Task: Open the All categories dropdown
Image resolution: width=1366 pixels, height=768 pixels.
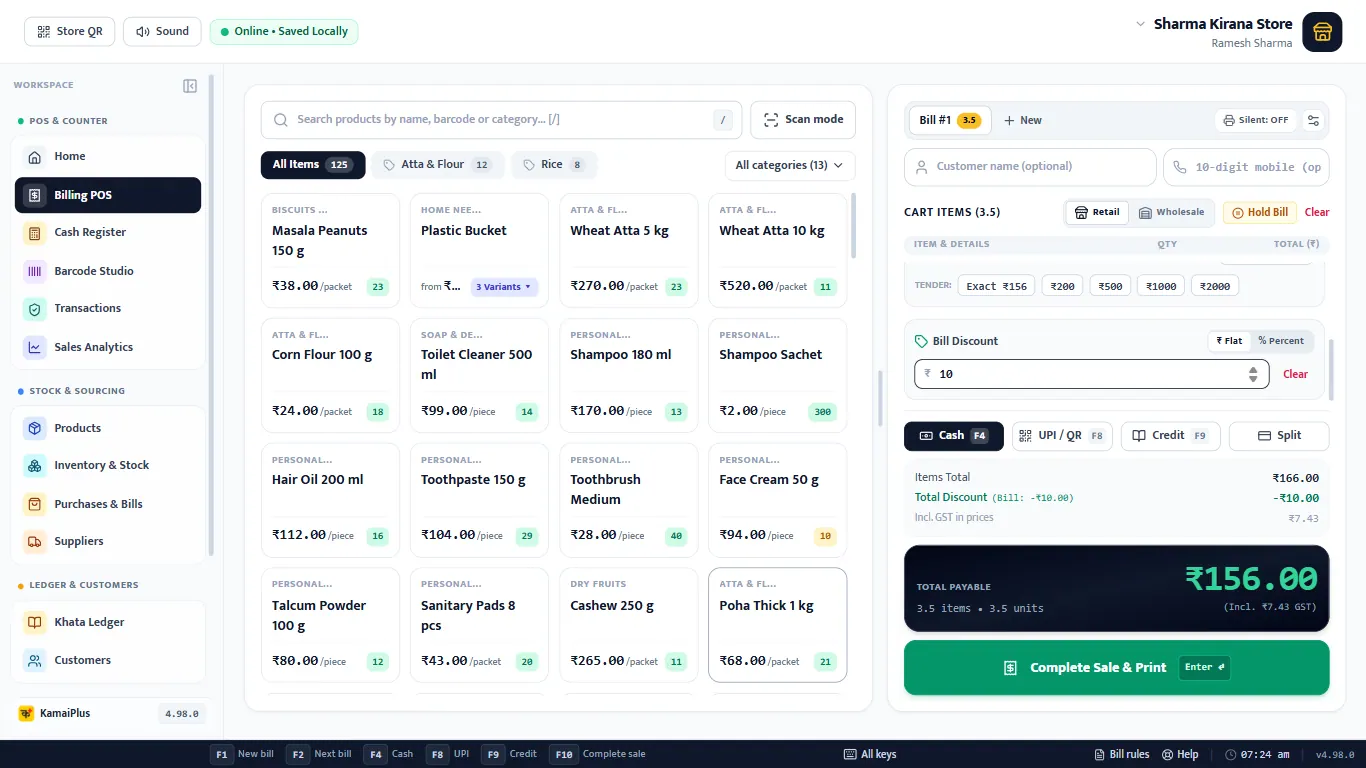Action: click(x=789, y=165)
